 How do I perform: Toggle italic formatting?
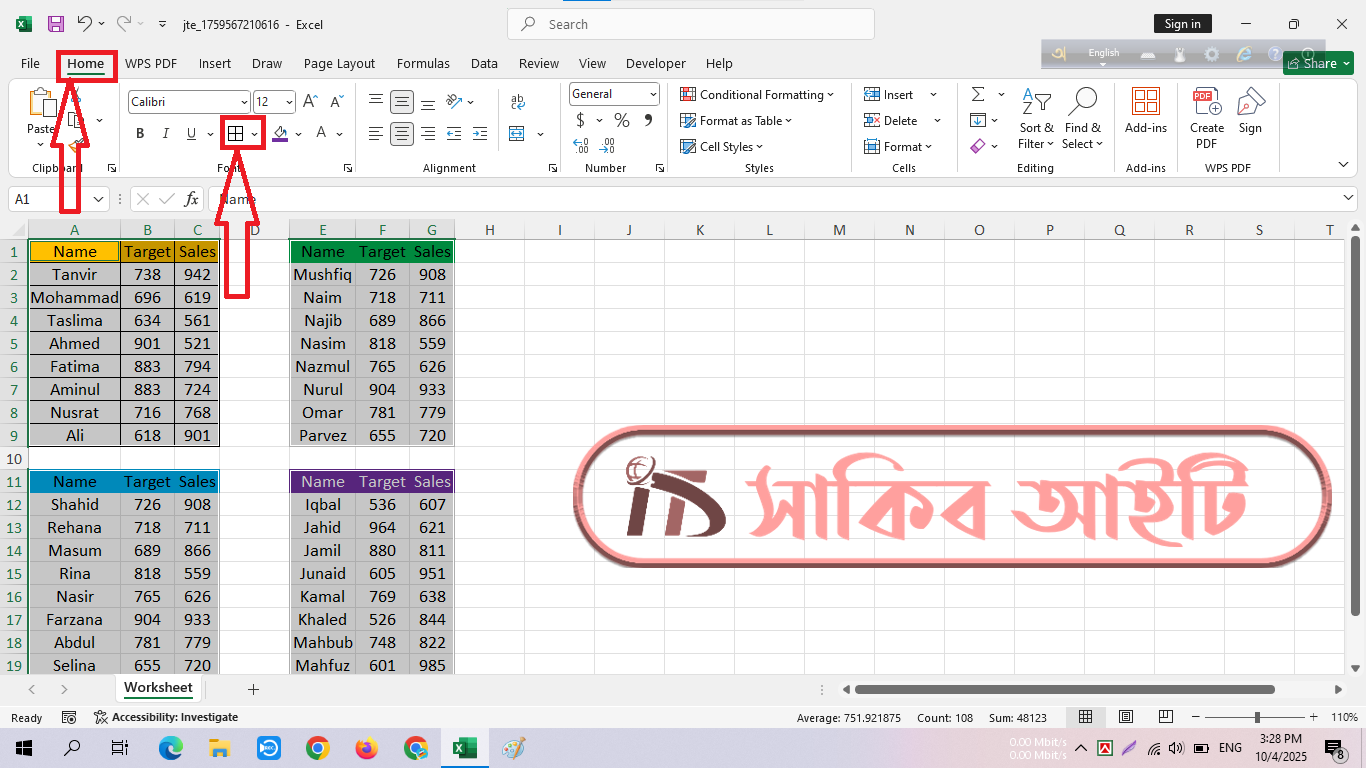click(166, 134)
